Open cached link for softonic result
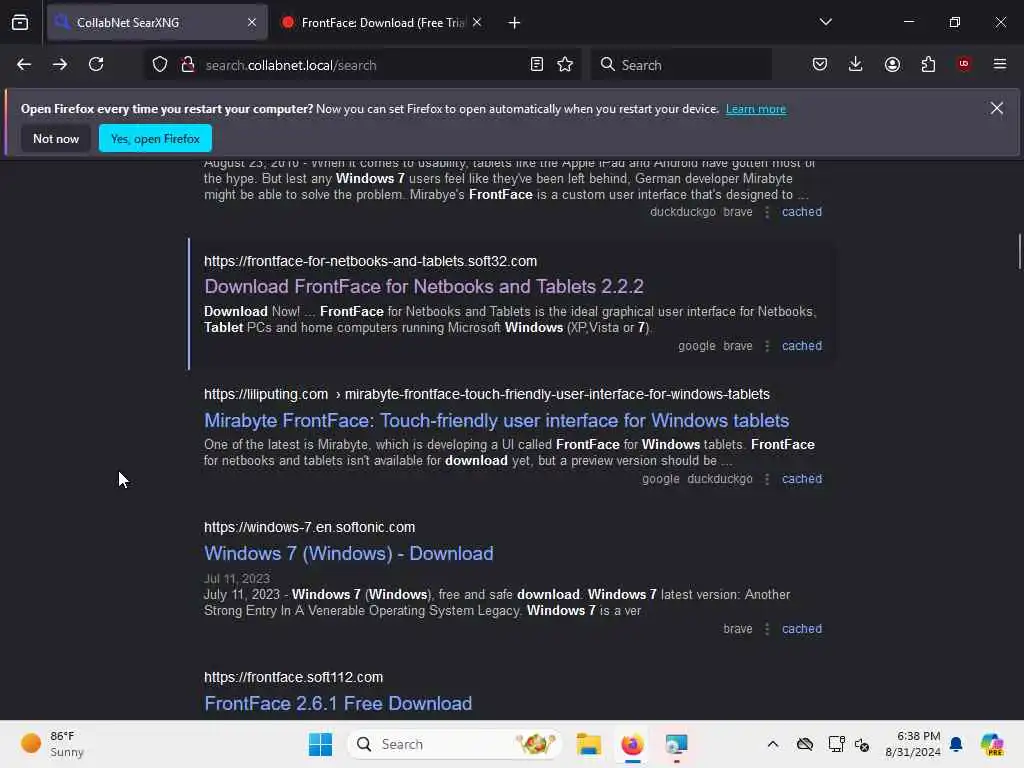The width and height of the screenshot is (1024, 768). point(802,629)
